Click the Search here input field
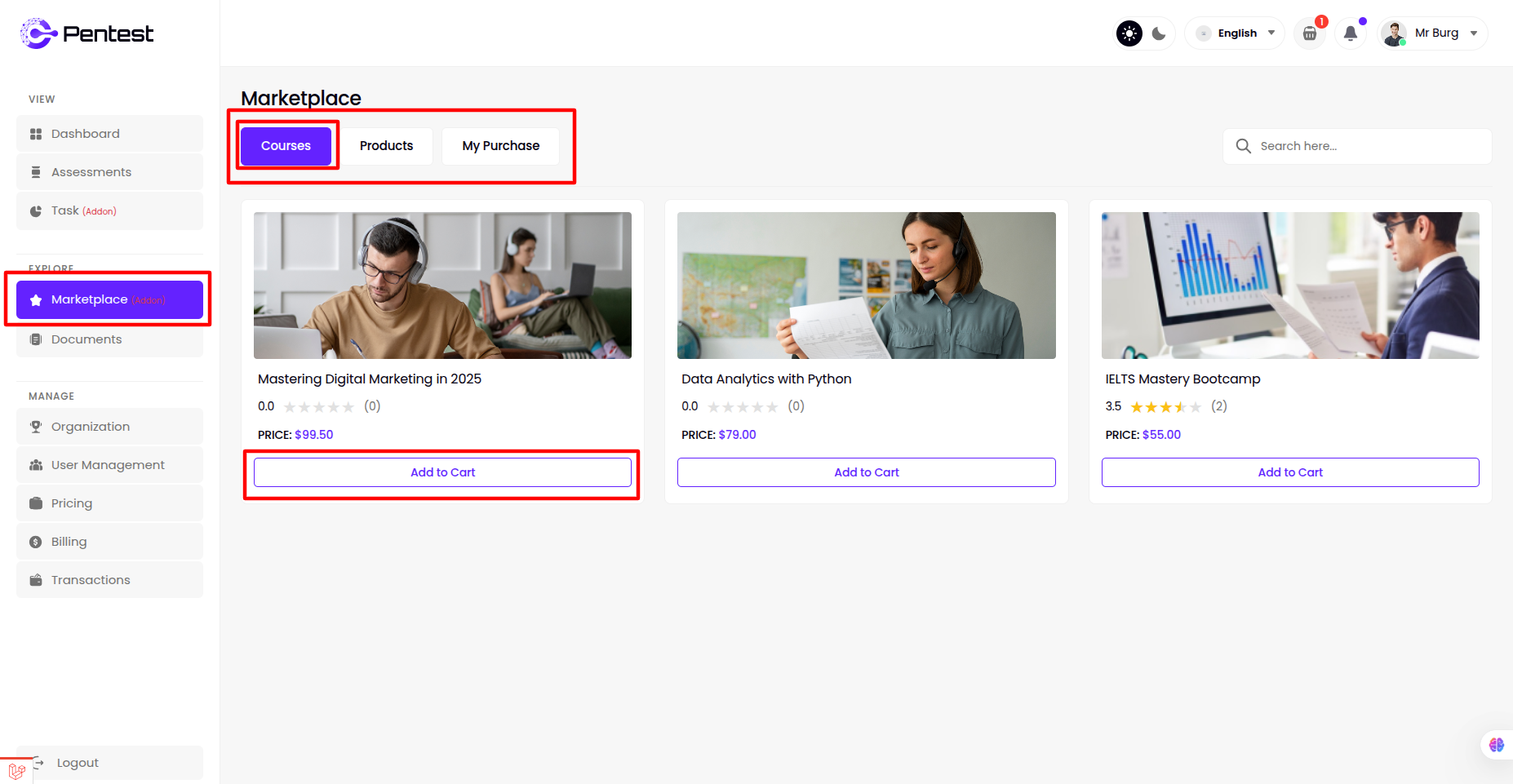 [1371, 146]
